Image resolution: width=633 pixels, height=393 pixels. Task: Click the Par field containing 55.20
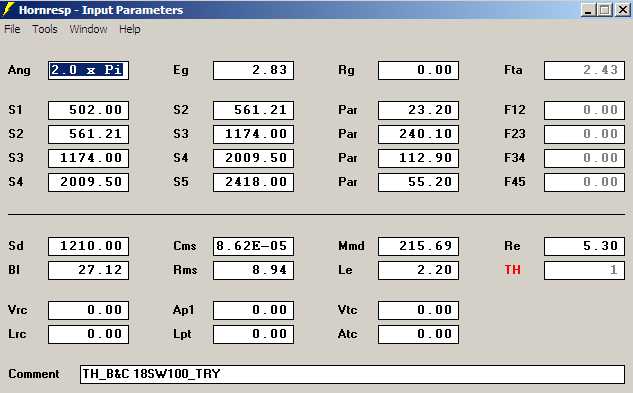coord(418,182)
